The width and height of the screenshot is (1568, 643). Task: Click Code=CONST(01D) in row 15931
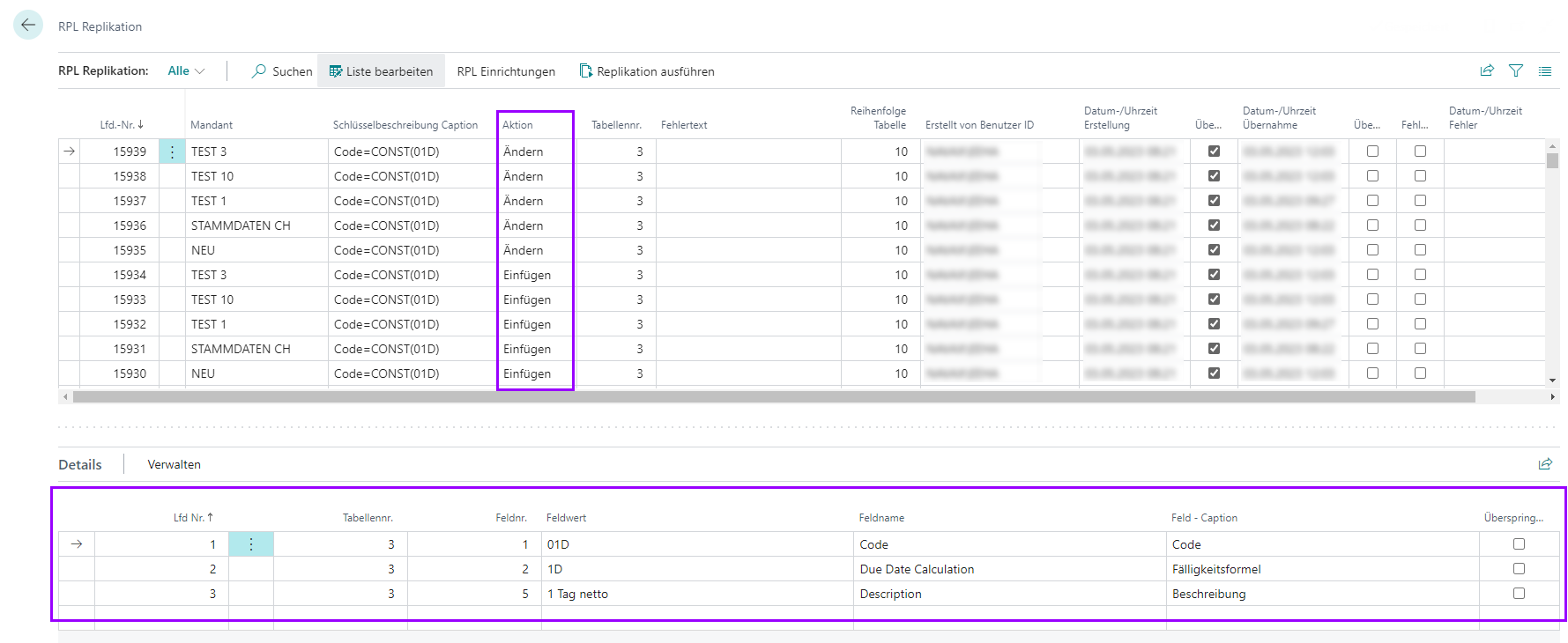[x=412, y=349]
